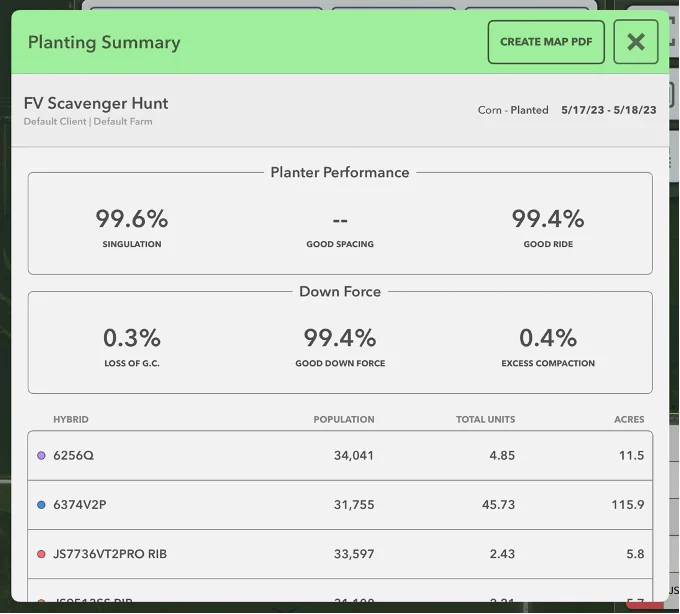
Task: Click the HYBRID column header
Action: [71, 419]
